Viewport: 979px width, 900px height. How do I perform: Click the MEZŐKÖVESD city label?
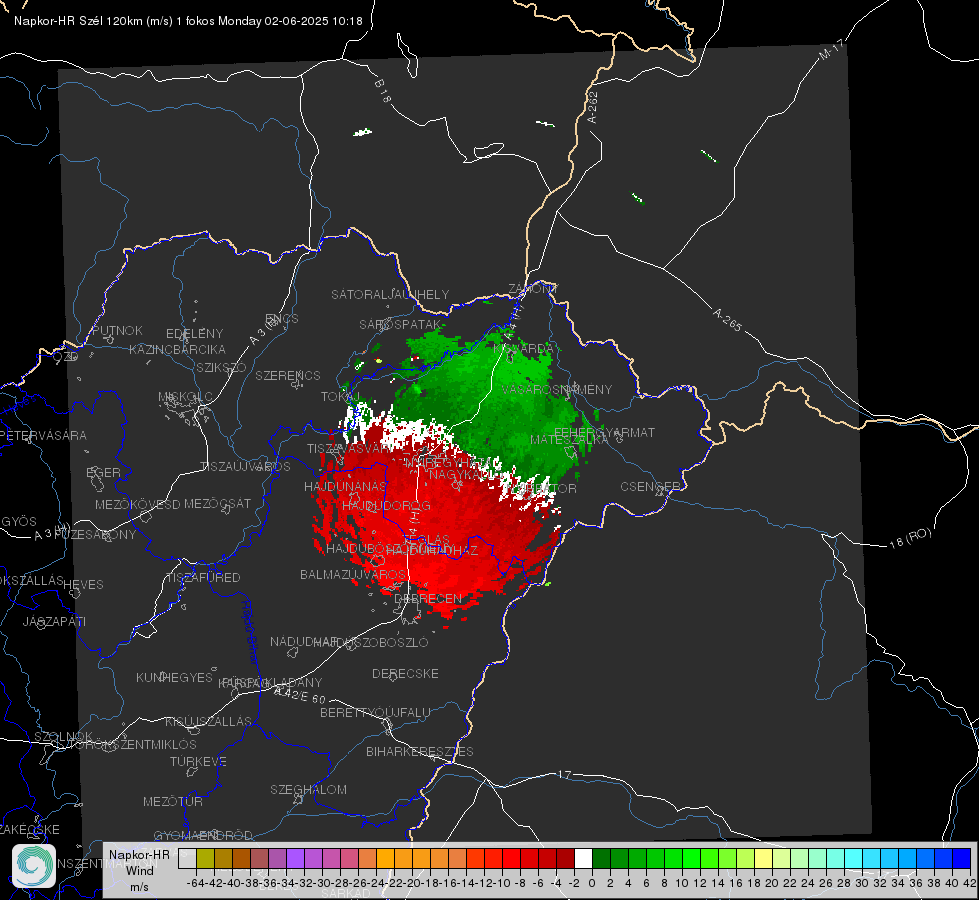point(137,504)
